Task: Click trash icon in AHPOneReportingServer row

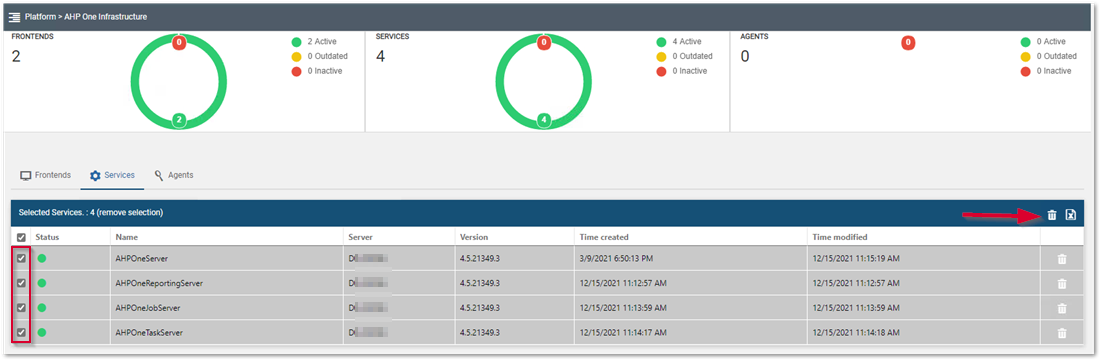Action: (x=1061, y=284)
